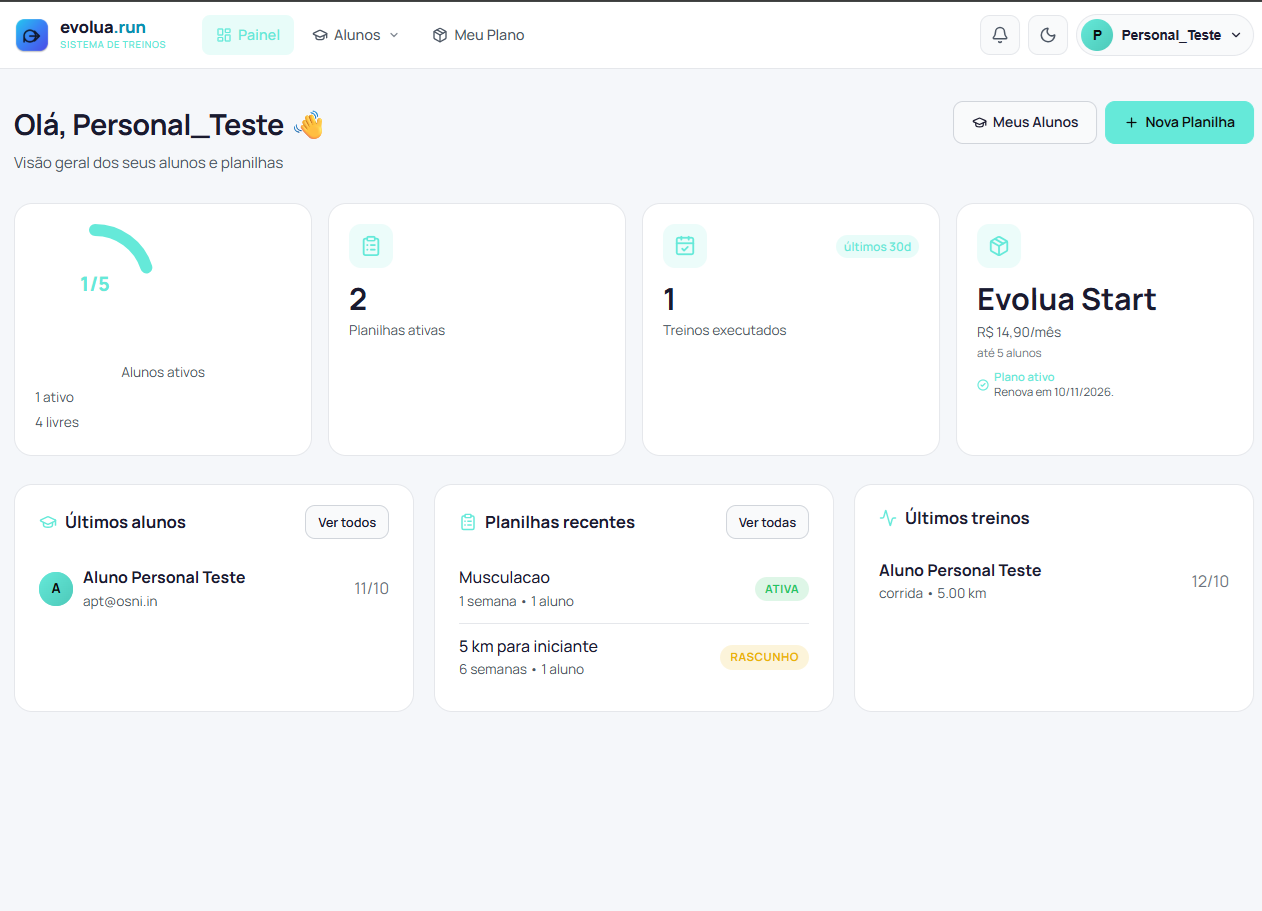Click the P avatar in the user menu
Viewport: 1262px width, 911px height.
click(1097, 35)
